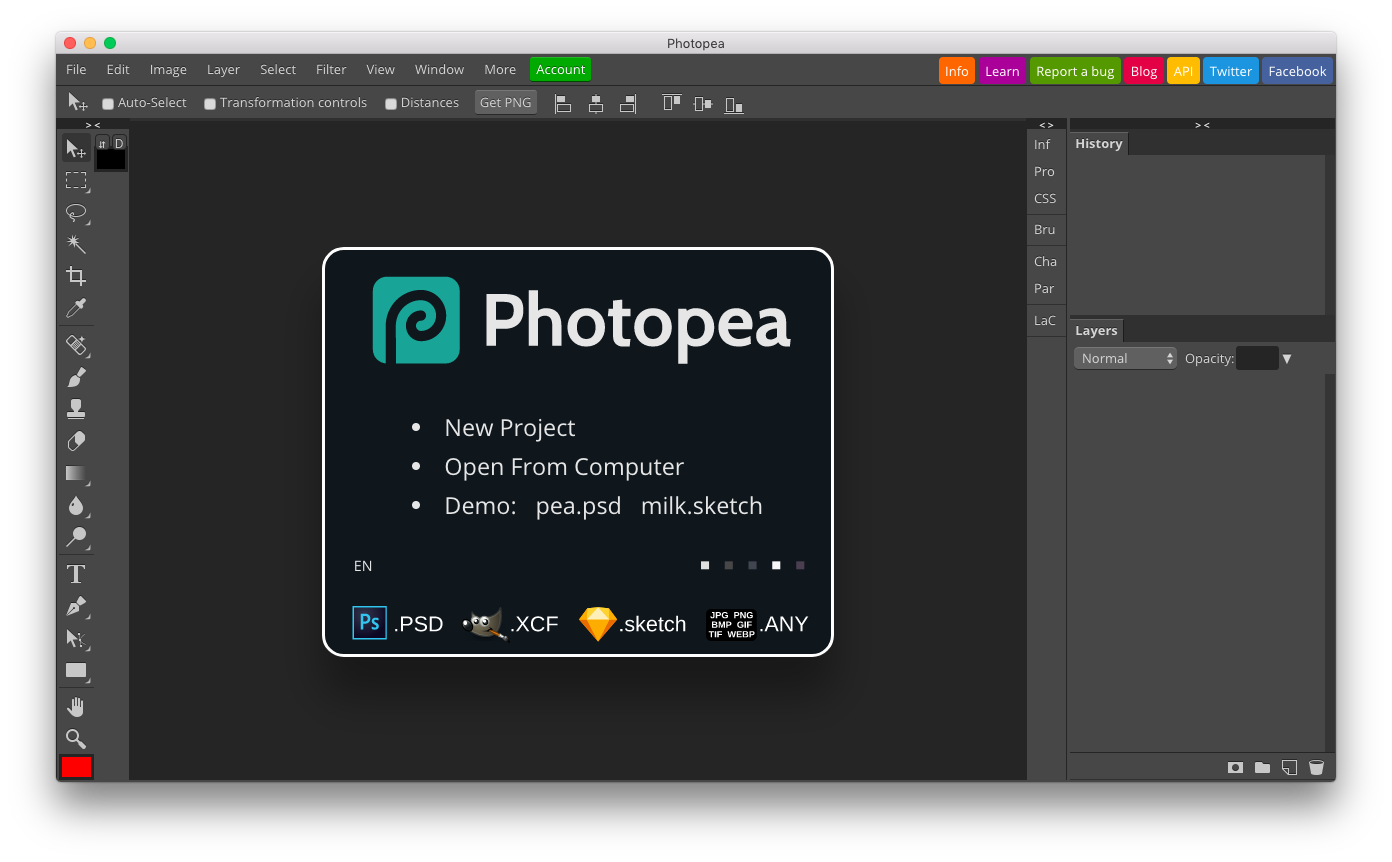Open the Opacity slider arrow dropdown

pos(1287,359)
